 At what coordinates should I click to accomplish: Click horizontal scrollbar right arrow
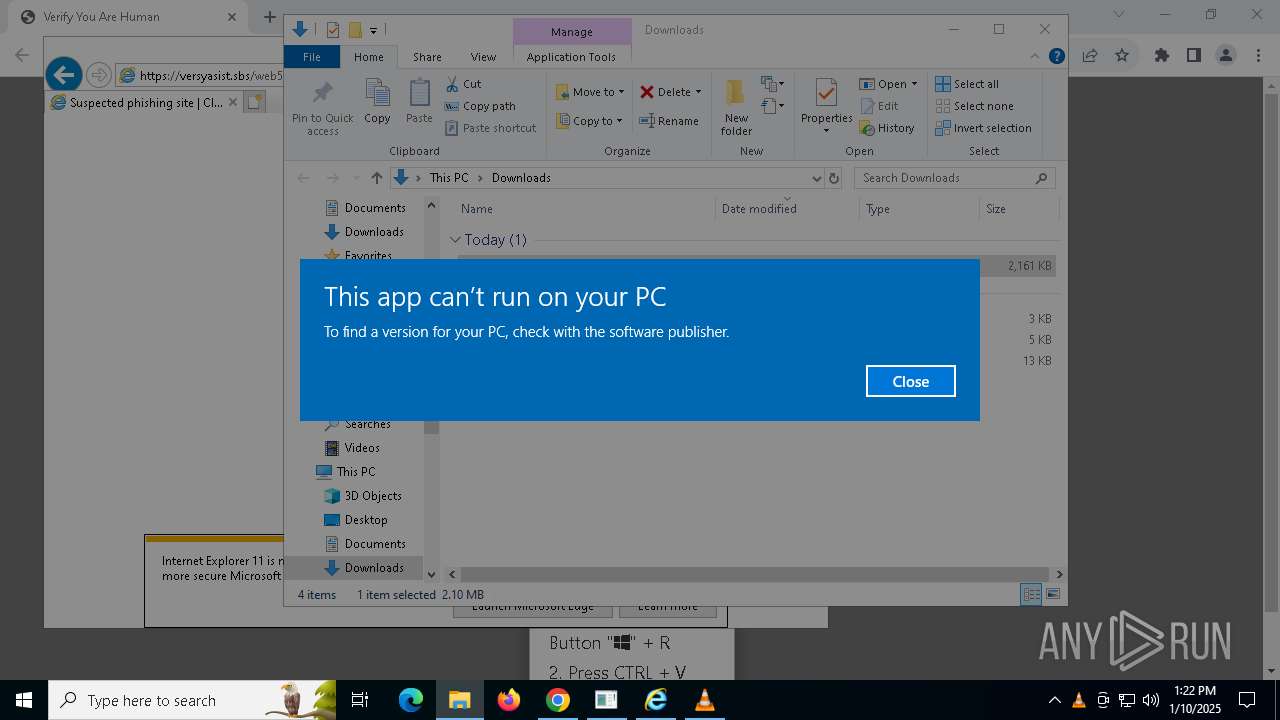[x=1059, y=574]
